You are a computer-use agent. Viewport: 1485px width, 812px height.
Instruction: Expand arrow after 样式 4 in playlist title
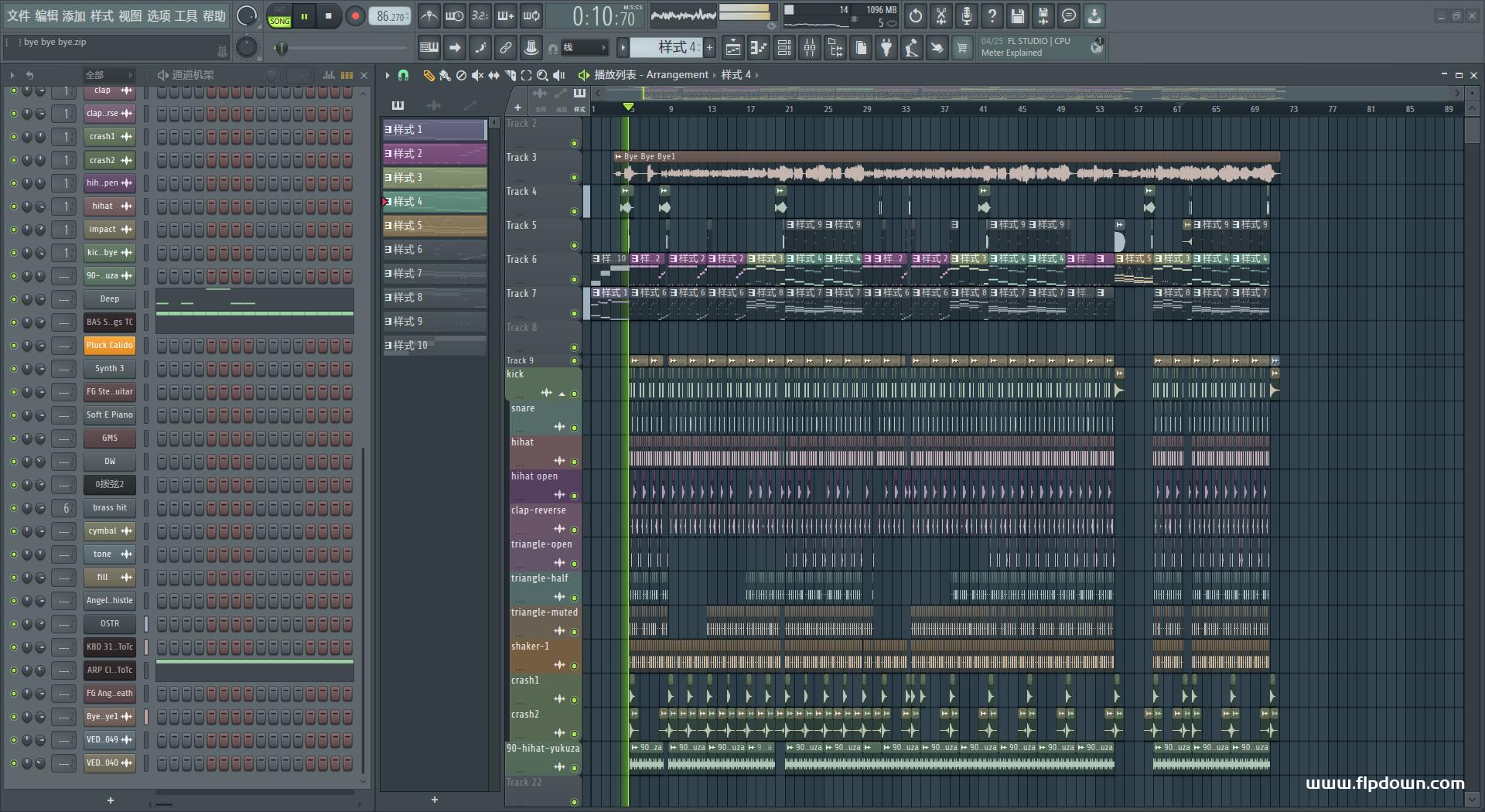pos(757,75)
